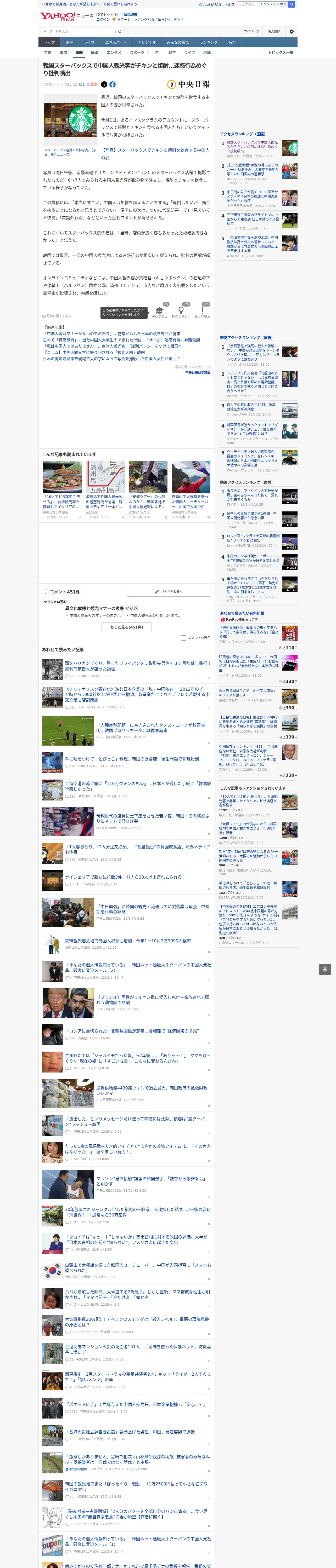Click the keyword search magnifier icon
The height and width of the screenshot is (1568, 336).
[120, 32]
